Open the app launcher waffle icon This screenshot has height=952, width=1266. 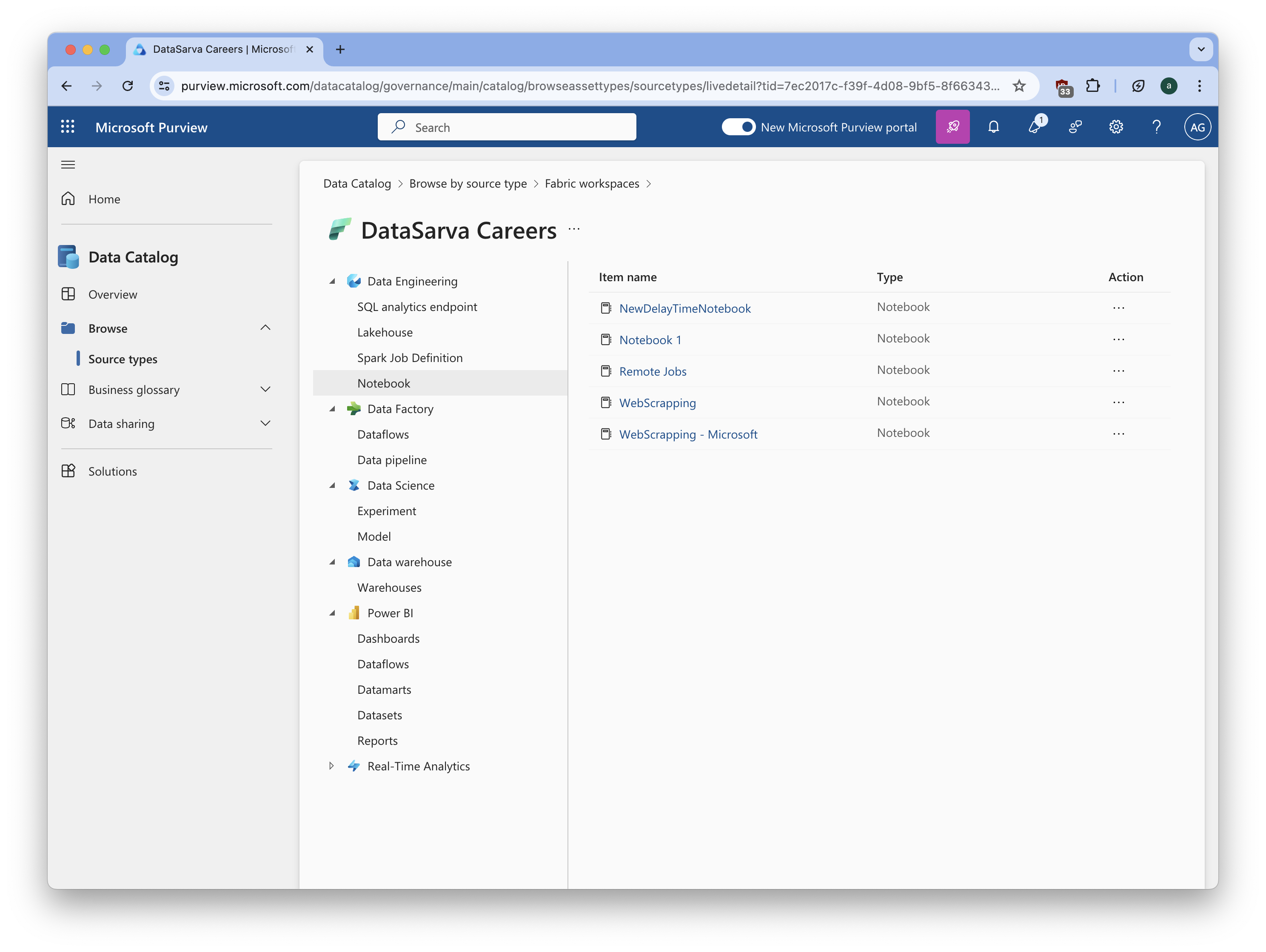[68, 127]
